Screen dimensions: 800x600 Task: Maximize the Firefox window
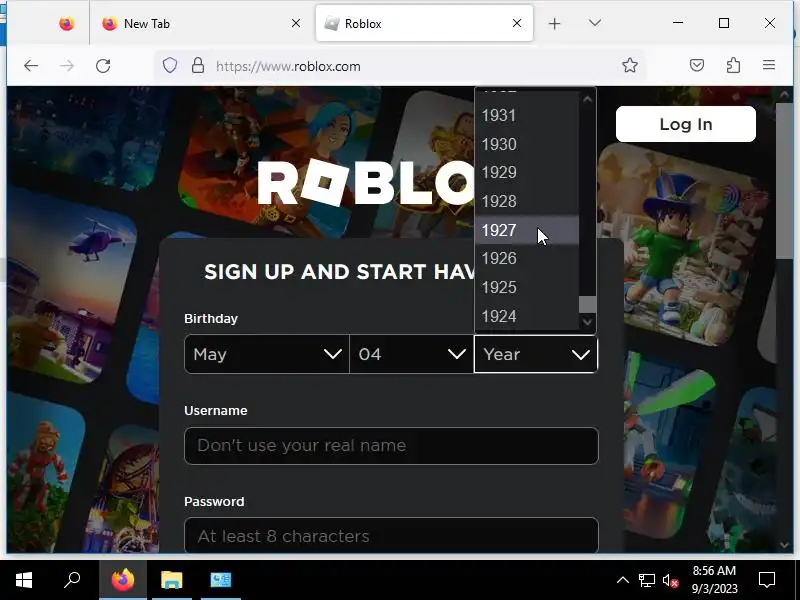(x=723, y=23)
